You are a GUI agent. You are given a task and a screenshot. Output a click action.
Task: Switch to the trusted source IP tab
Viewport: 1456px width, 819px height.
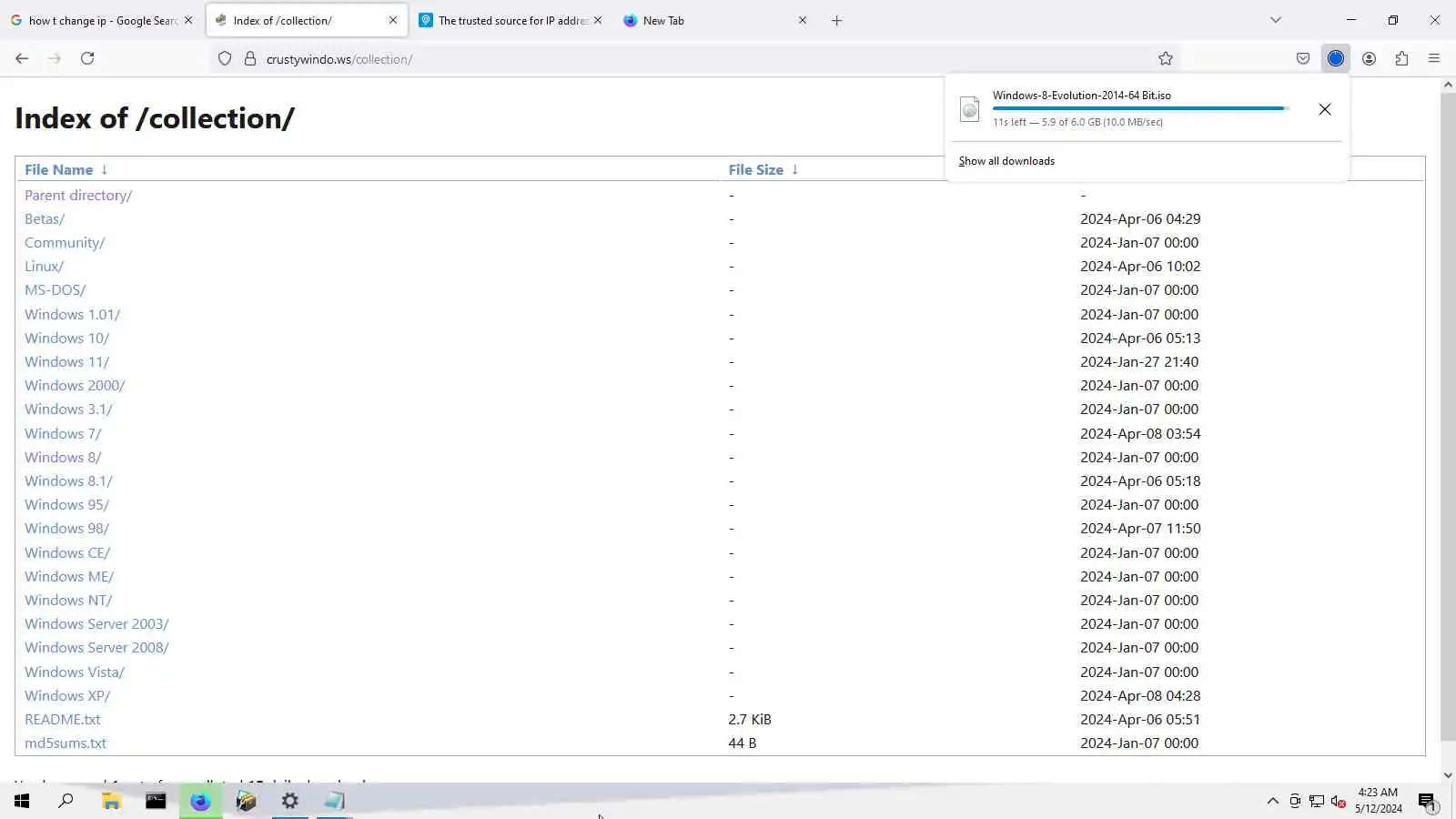[511, 20]
